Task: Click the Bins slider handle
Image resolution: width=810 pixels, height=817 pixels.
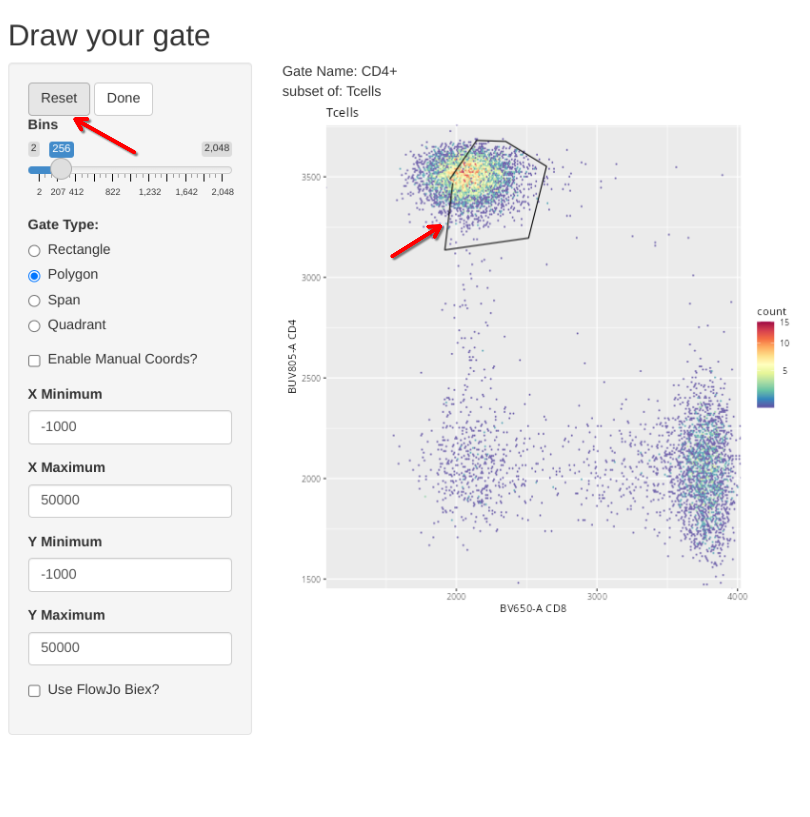Action: (x=61, y=169)
